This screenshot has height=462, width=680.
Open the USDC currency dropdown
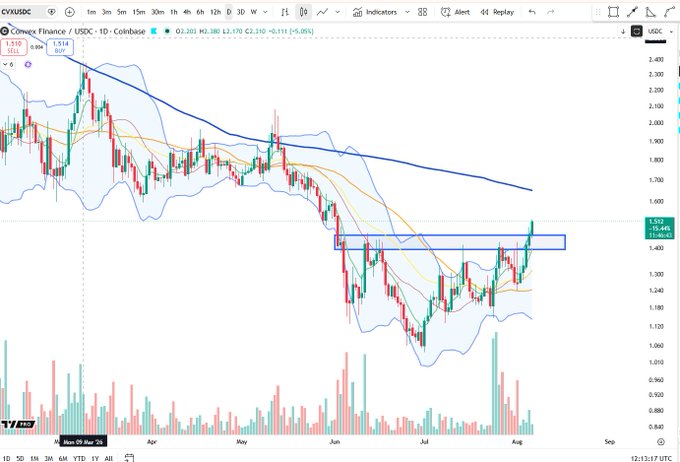click(660, 31)
